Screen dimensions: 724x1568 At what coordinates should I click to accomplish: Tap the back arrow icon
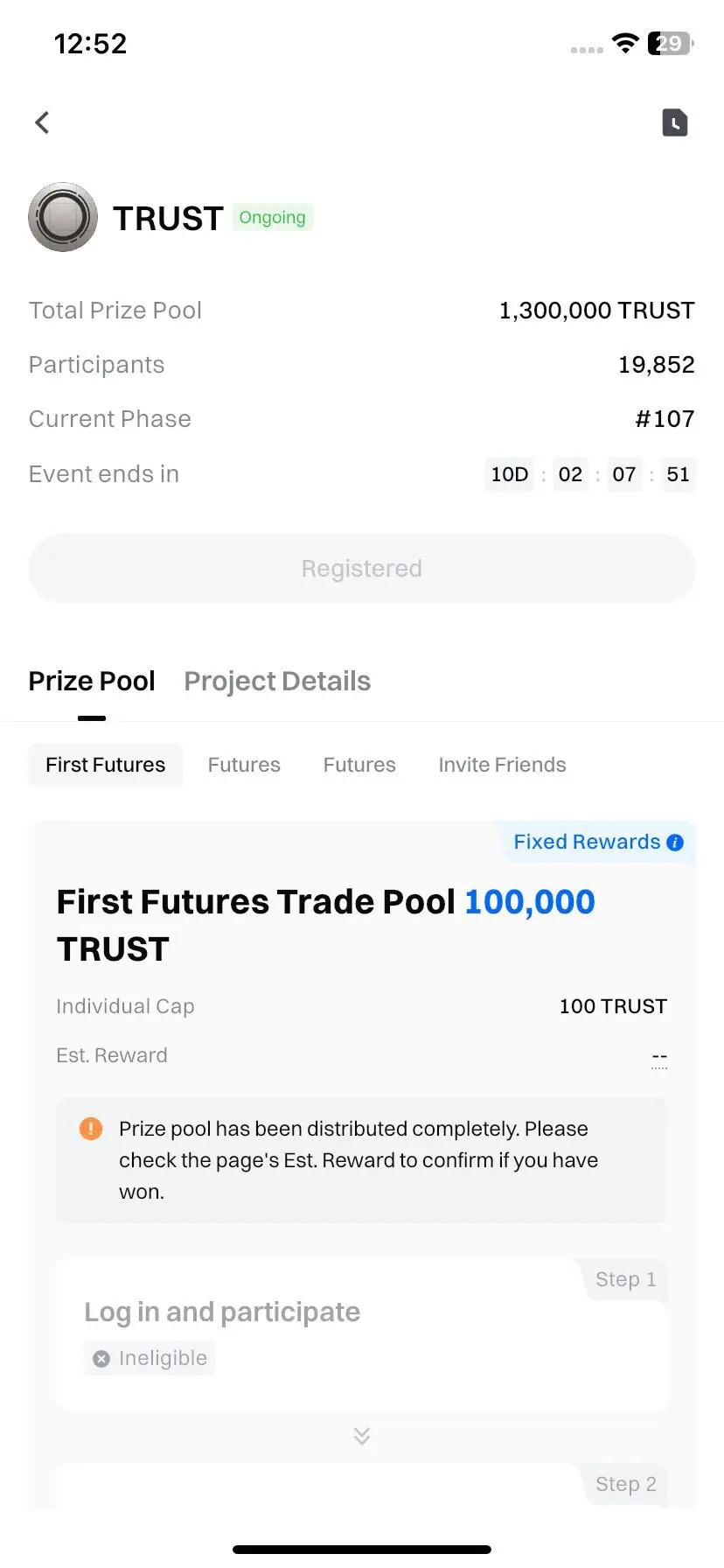(x=42, y=122)
